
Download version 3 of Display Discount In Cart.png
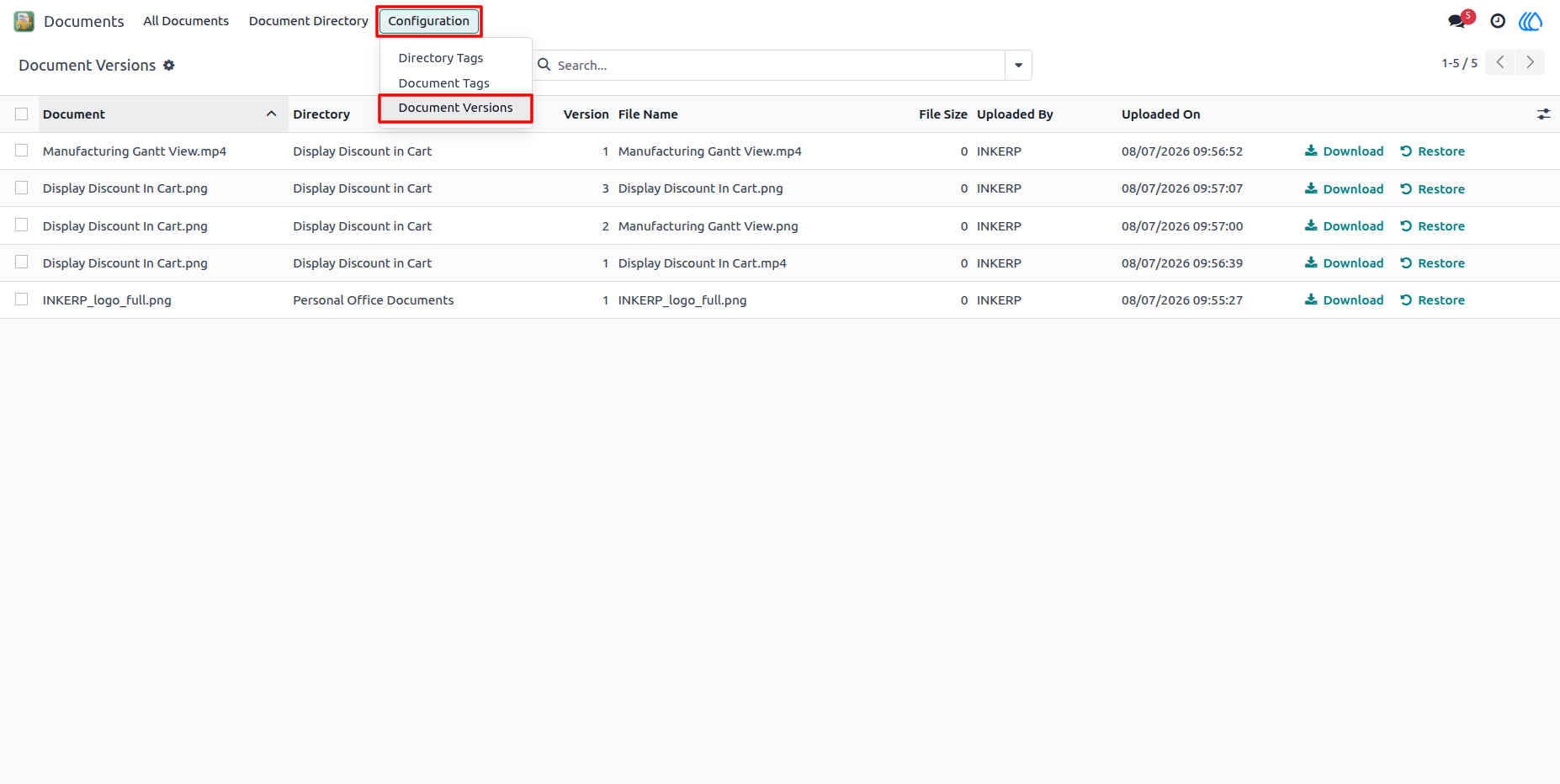click(x=1344, y=188)
